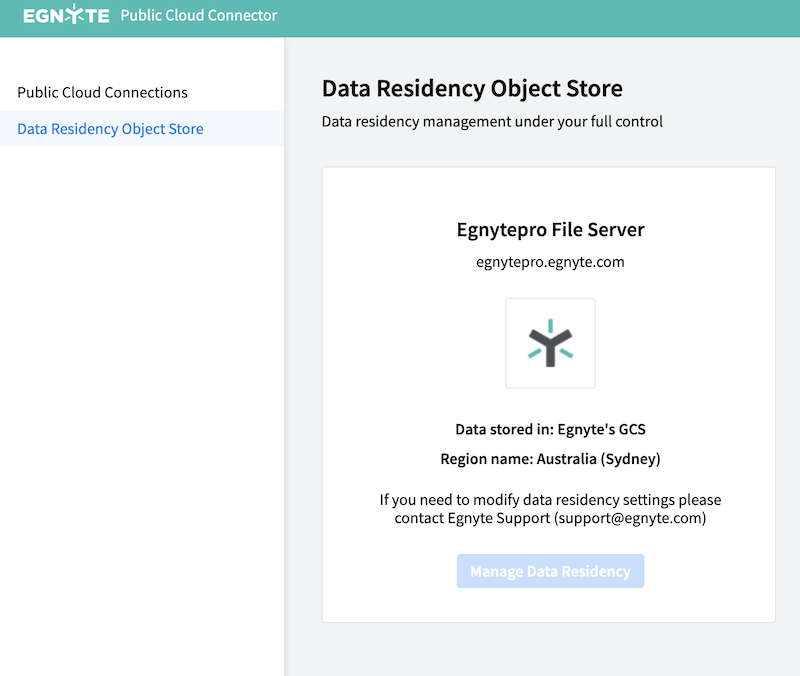Screen dimensions: 800x676
Task: Click 'Data stored in: Egnyte's GCS' text
Action: pos(550,430)
